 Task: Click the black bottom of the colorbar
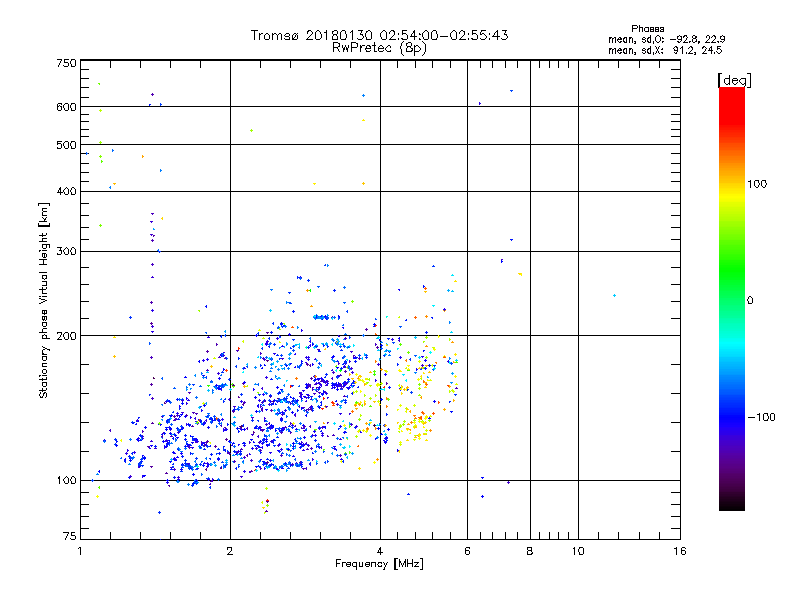coord(732,503)
